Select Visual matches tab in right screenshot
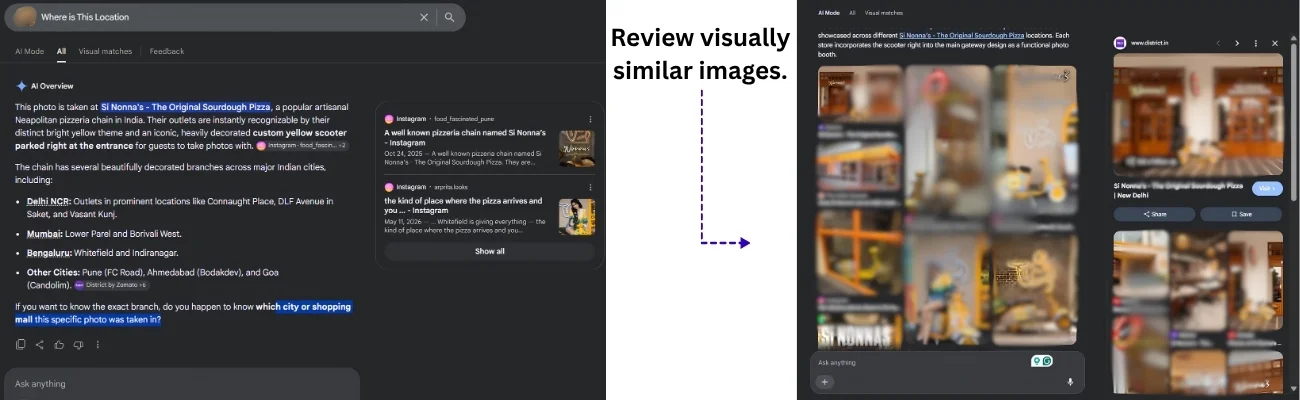This screenshot has height=400, width=1300. pos(884,13)
